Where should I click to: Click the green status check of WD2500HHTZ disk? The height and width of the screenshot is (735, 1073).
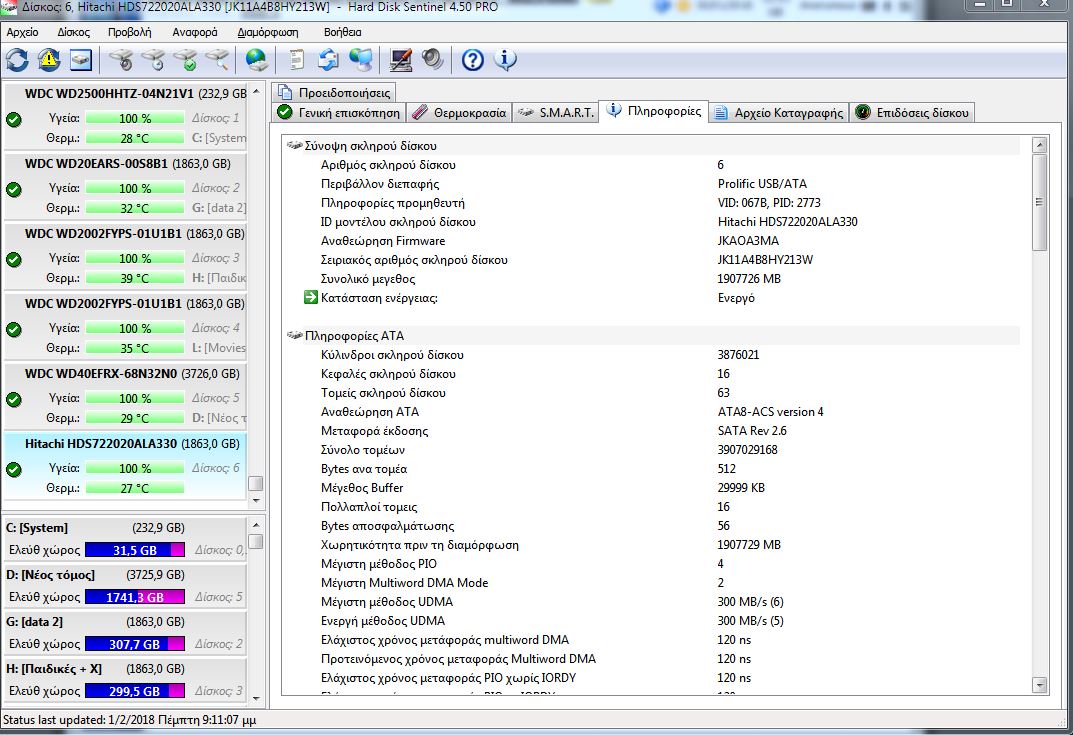point(14,119)
